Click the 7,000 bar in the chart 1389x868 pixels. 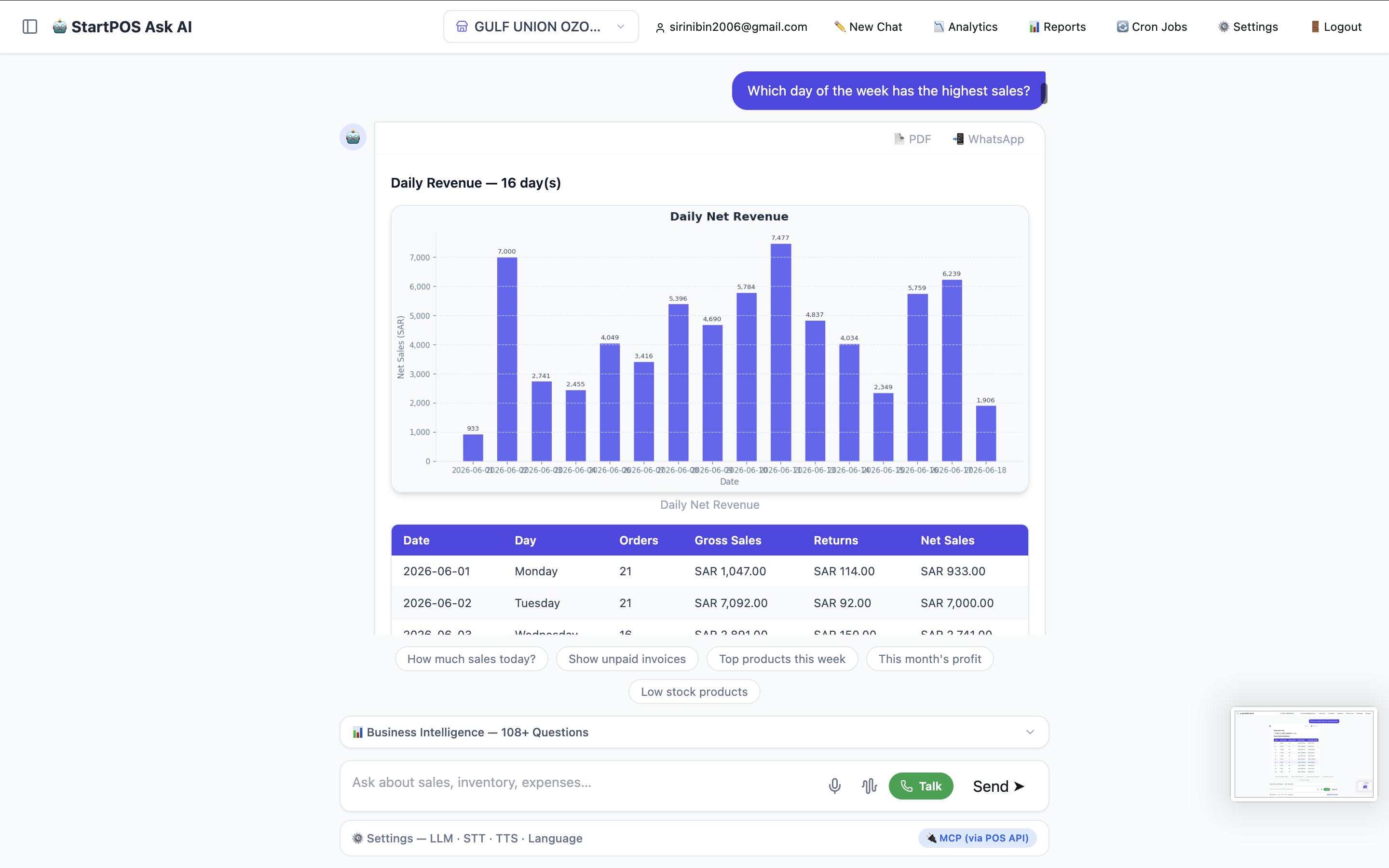point(507,359)
